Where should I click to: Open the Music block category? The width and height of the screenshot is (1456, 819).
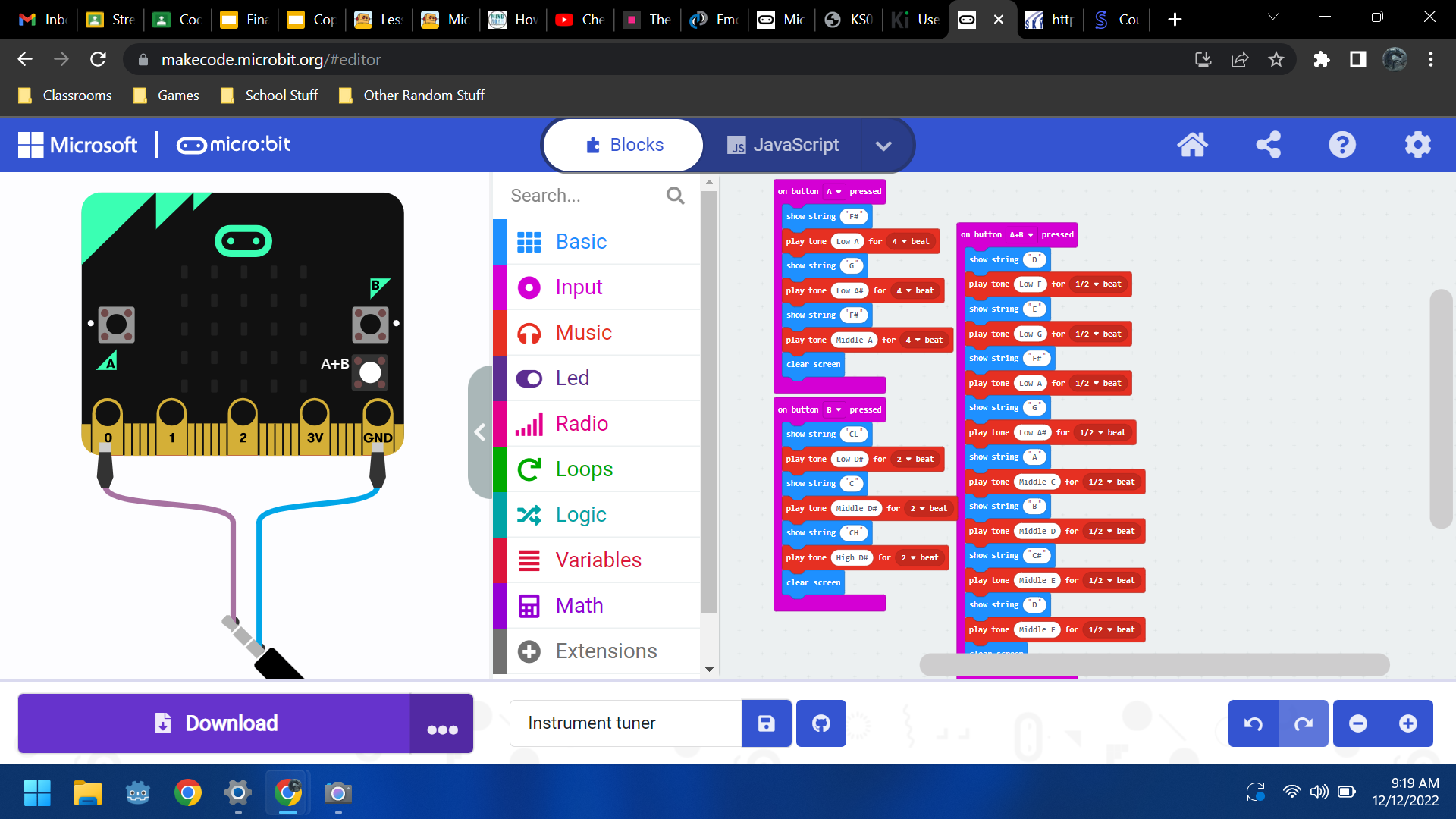tap(584, 332)
